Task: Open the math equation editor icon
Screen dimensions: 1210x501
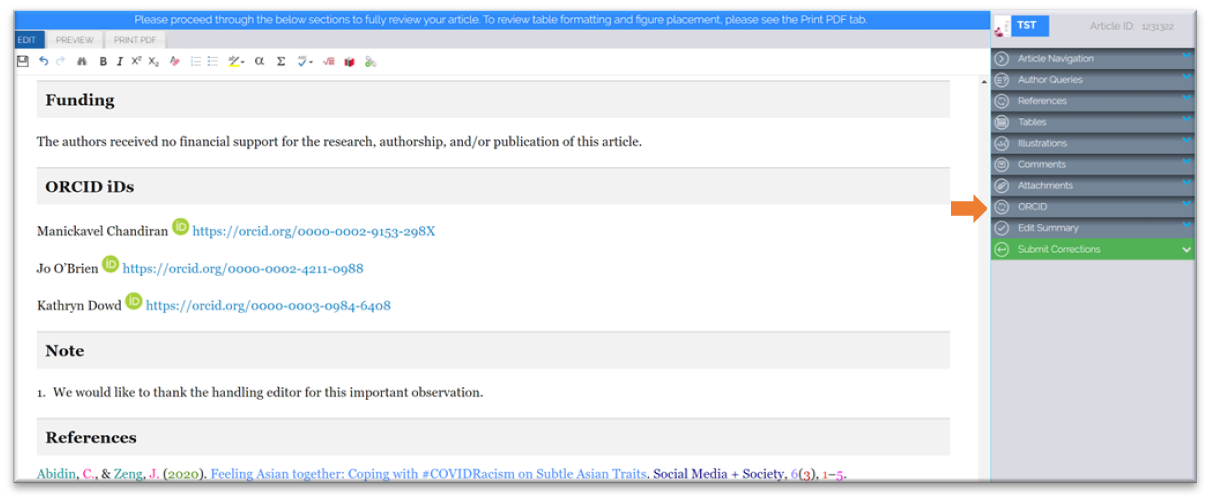Action: click(x=329, y=62)
